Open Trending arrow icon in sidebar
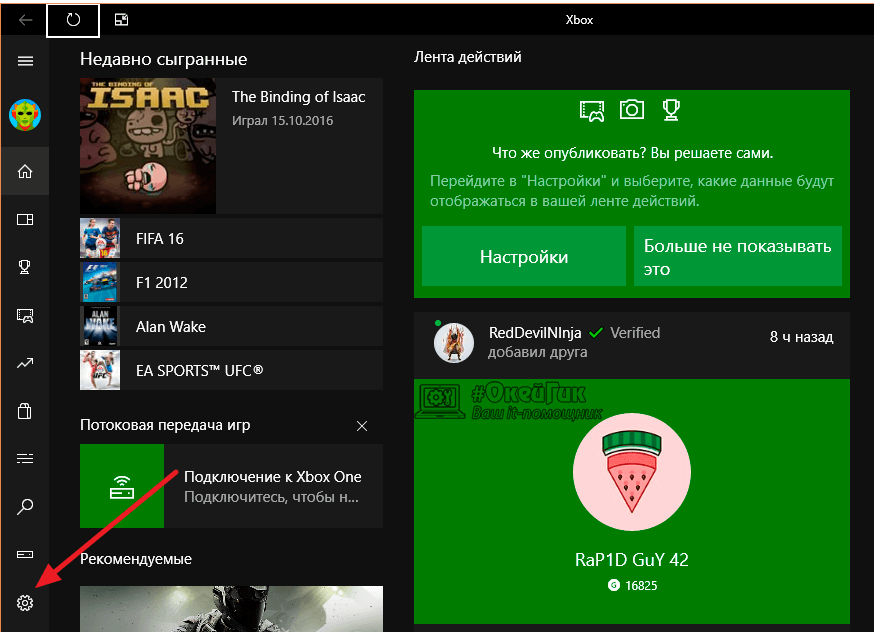This screenshot has width=874, height=632. pyautogui.click(x=25, y=363)
